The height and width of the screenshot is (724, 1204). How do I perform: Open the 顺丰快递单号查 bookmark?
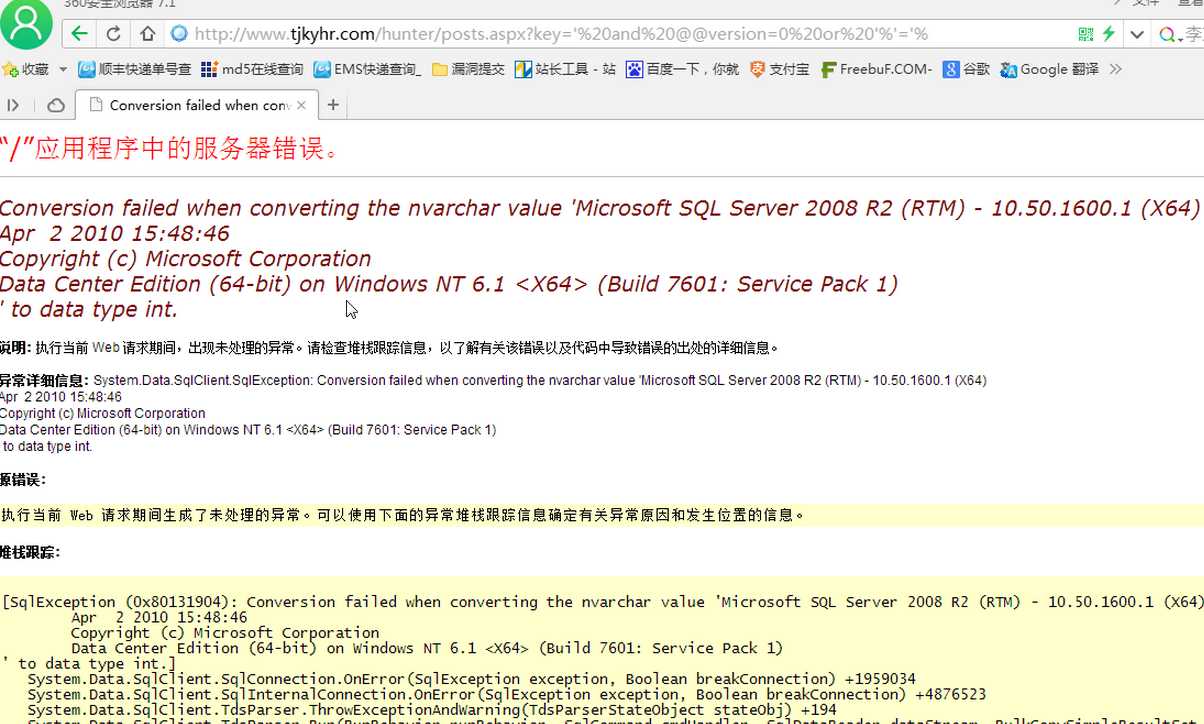(x=135, y=69)
